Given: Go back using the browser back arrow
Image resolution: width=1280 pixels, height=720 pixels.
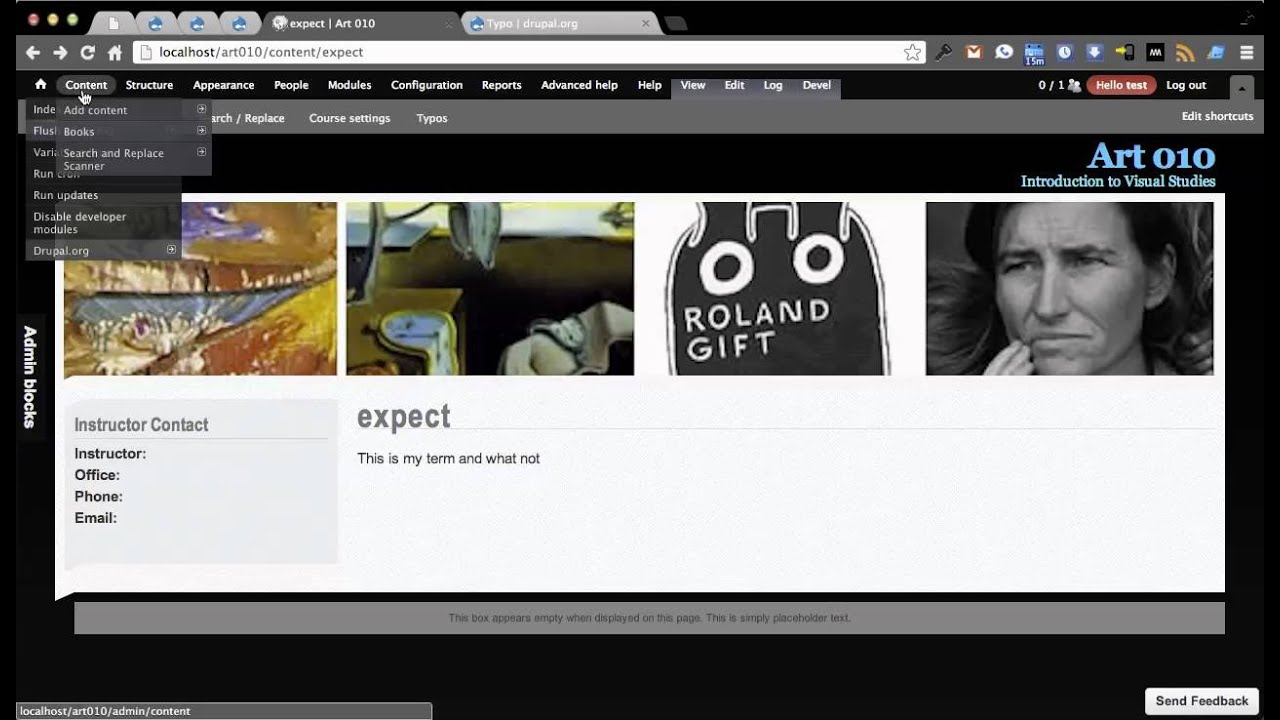Looking at the screenshot, I should click(x=33, y=53).
